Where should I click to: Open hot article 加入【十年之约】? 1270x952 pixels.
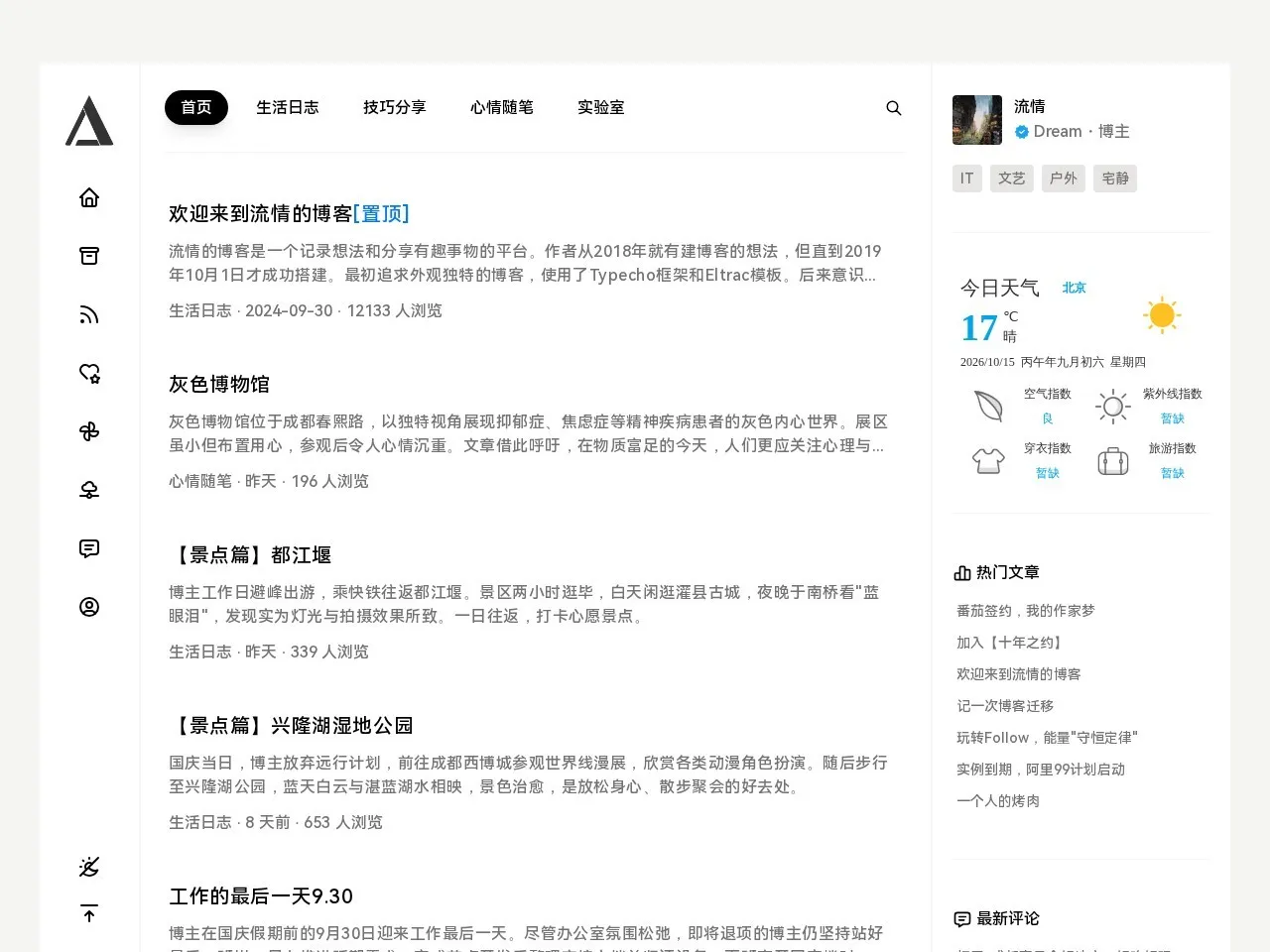[x=1011, y=643]
